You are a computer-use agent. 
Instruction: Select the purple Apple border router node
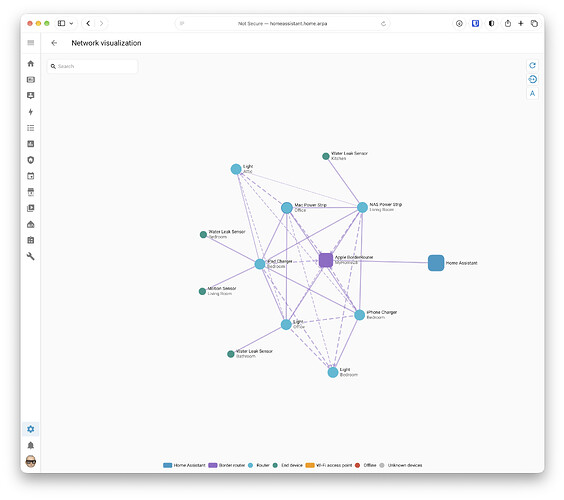[326, 260]
